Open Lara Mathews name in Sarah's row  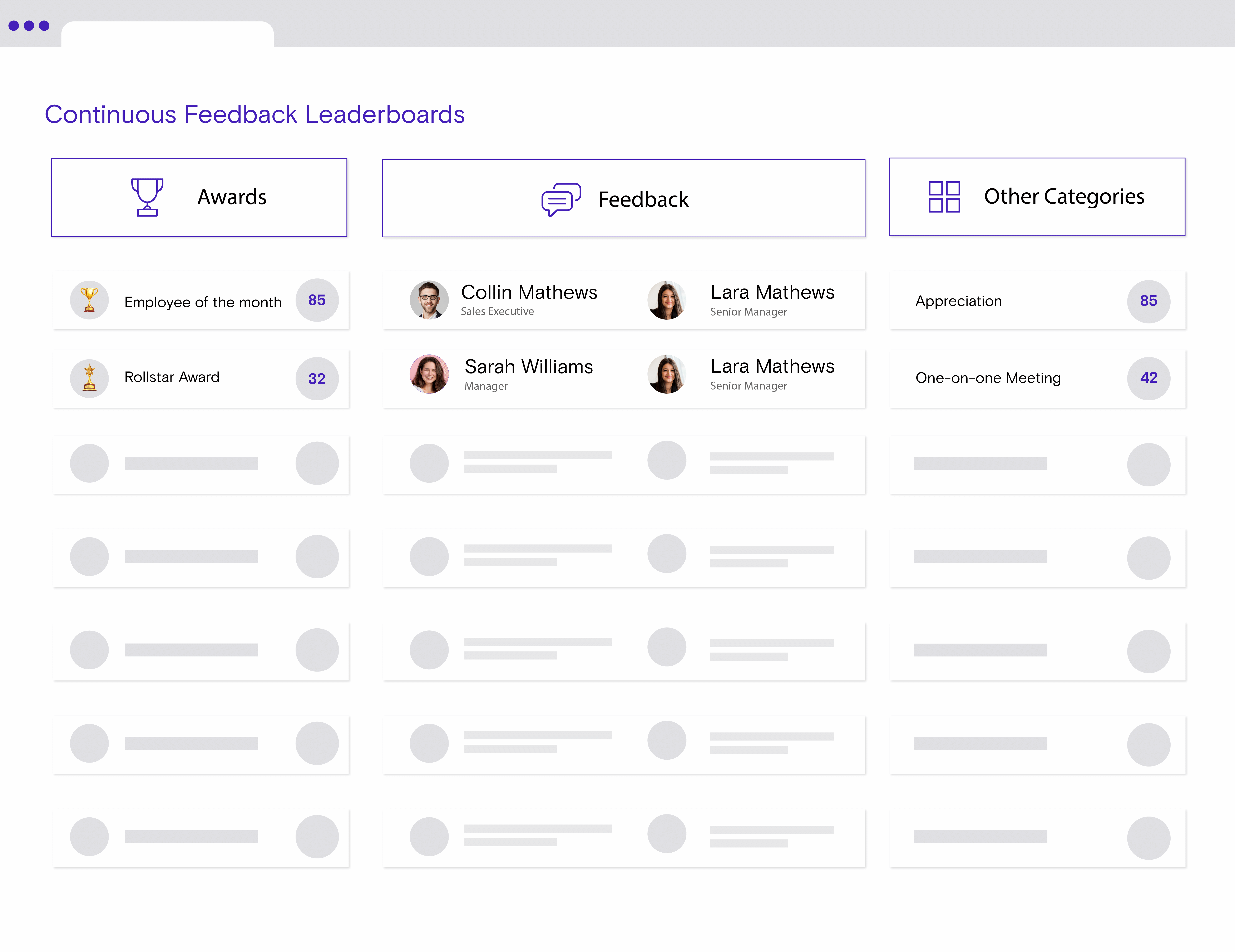pyautogui.click(x=772, y=366)
